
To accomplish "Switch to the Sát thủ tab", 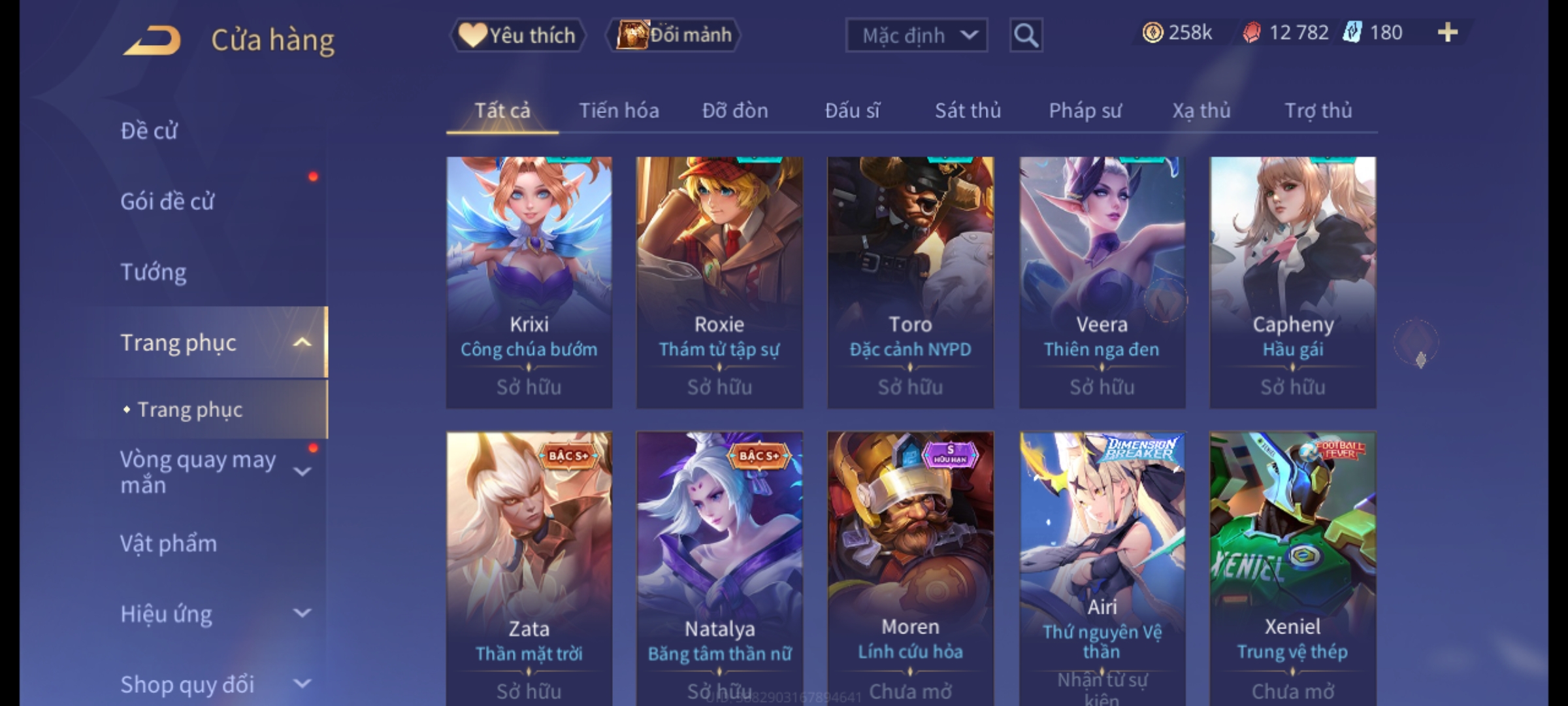I will tap(968, 110).
